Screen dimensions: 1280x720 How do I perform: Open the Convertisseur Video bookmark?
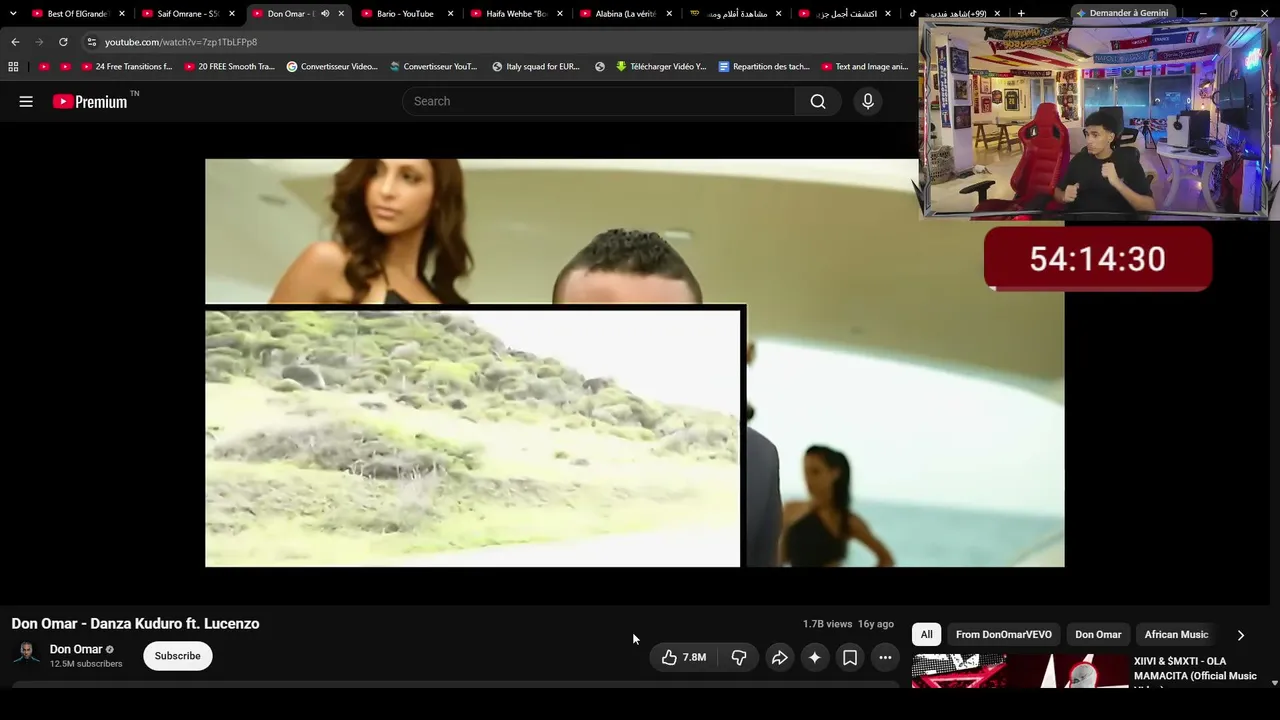click(x=332, y=67)
